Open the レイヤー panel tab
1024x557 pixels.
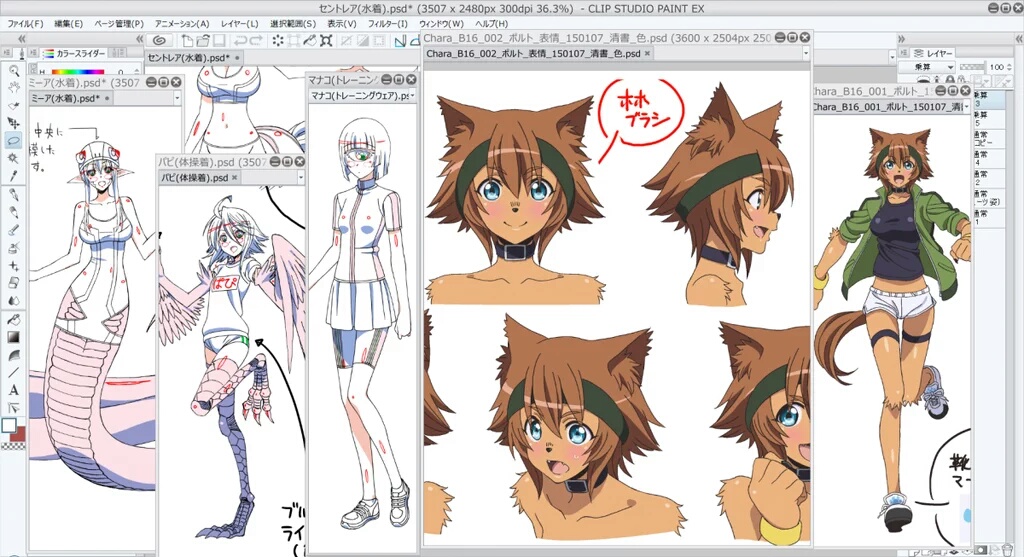pos(934,54)
